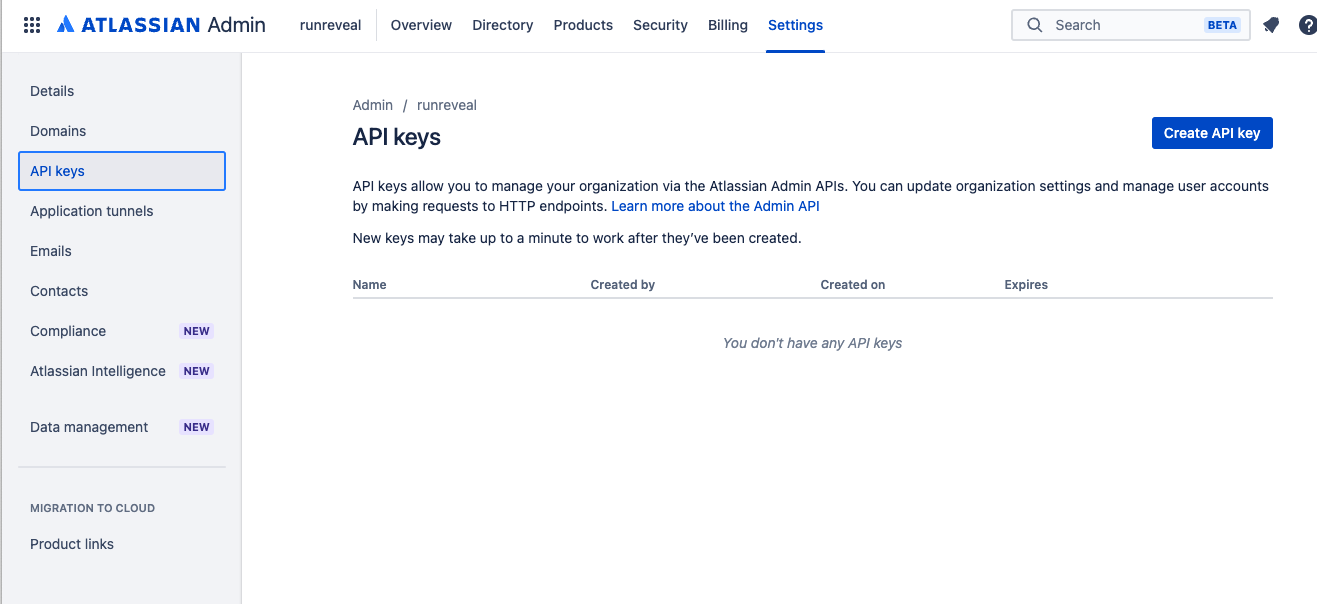
Task: Switch to the Security tab
Action: click(660, 25)
